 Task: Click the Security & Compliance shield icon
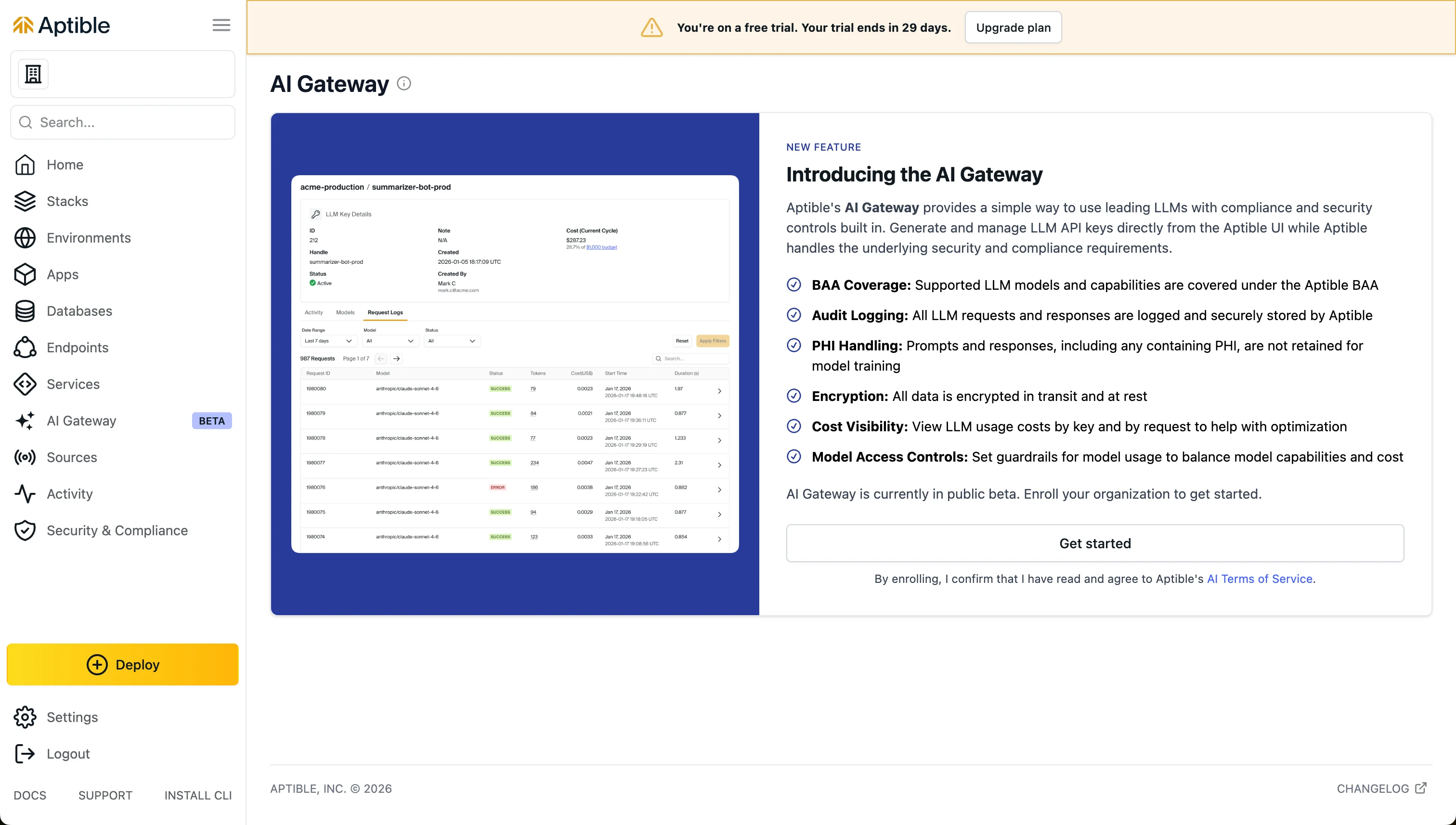(25, 530)
